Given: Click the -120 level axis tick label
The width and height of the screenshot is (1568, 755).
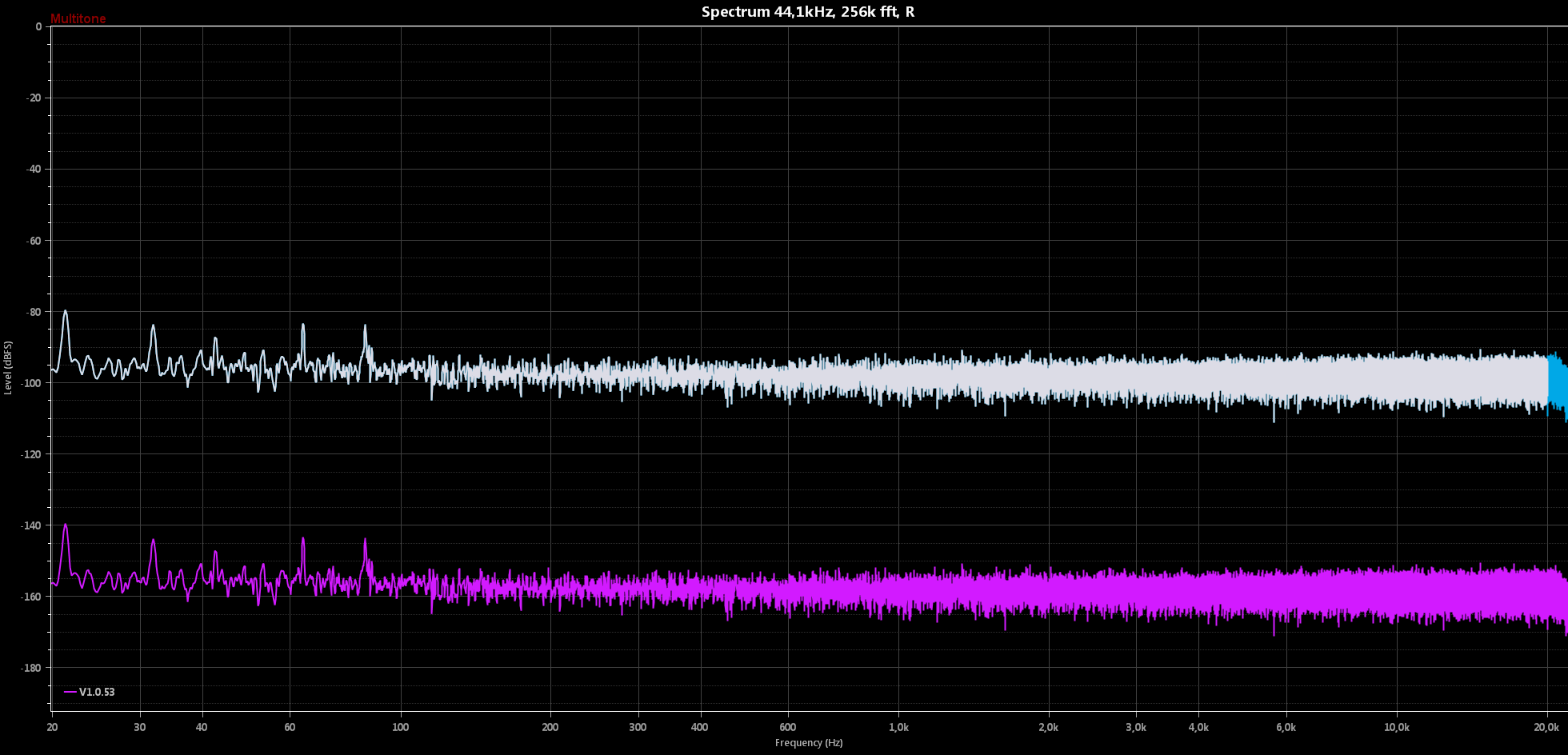Looking at the screenshot, I should point(32,454).
